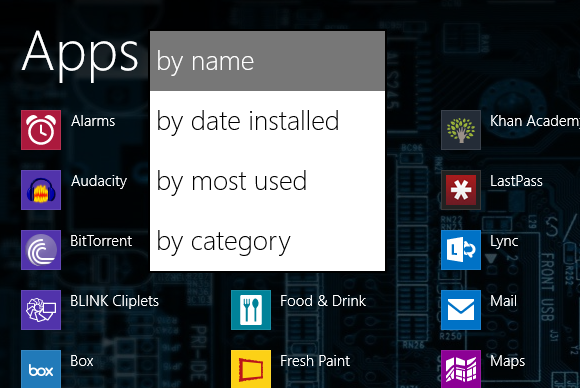Open the Mail envelope icon
The width and height of the screenshot is (580, 388).
tap(461, 310)
